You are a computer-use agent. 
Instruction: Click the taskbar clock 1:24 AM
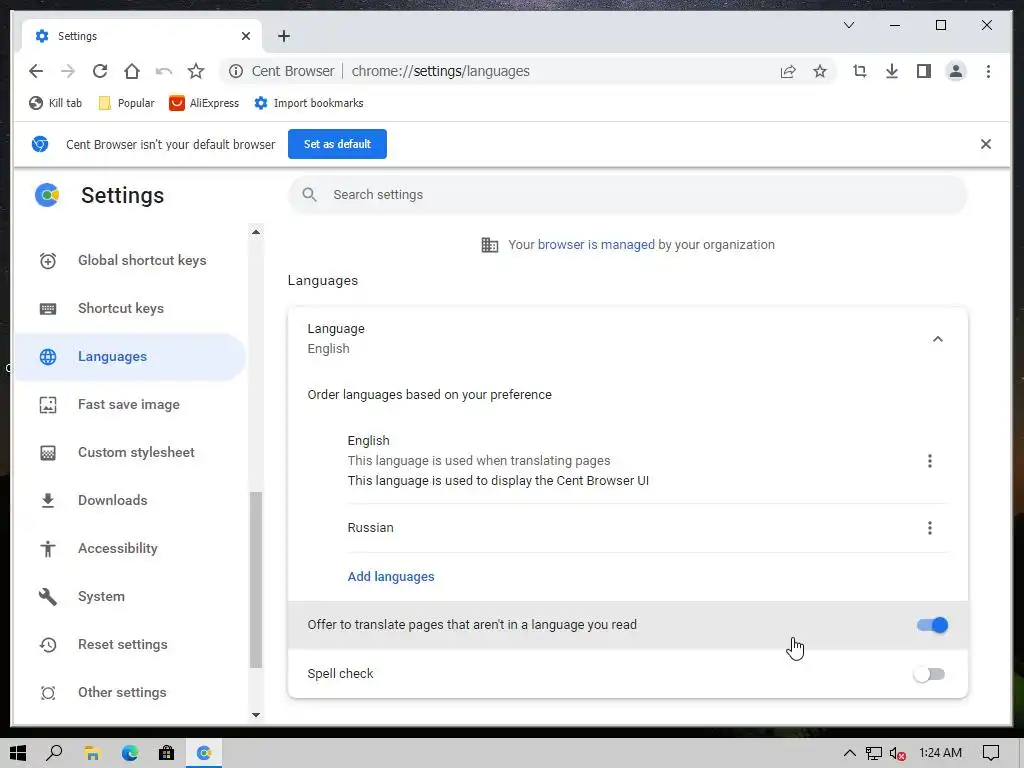pos(940,753)
